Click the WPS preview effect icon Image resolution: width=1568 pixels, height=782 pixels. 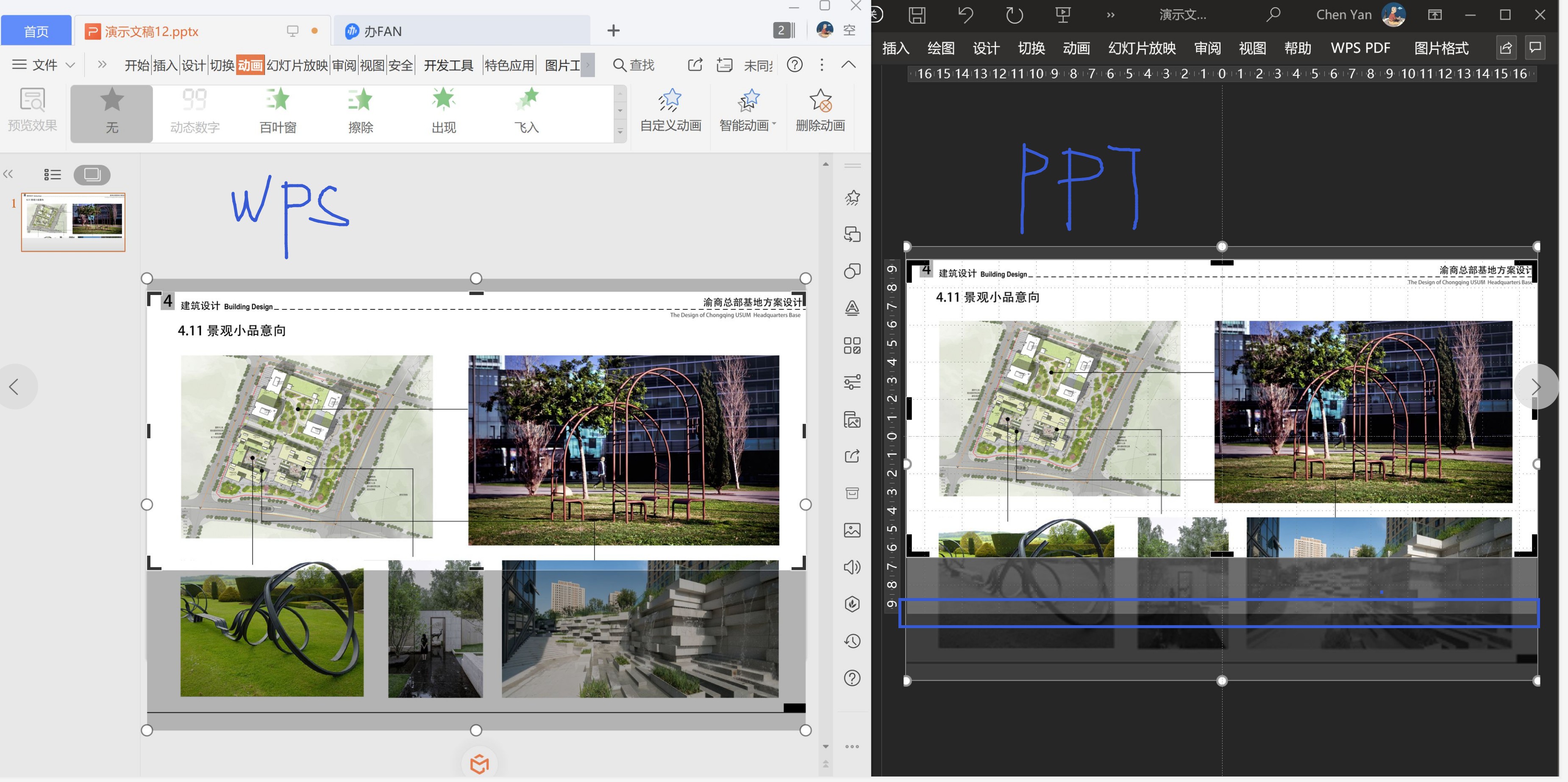[32, 109]
